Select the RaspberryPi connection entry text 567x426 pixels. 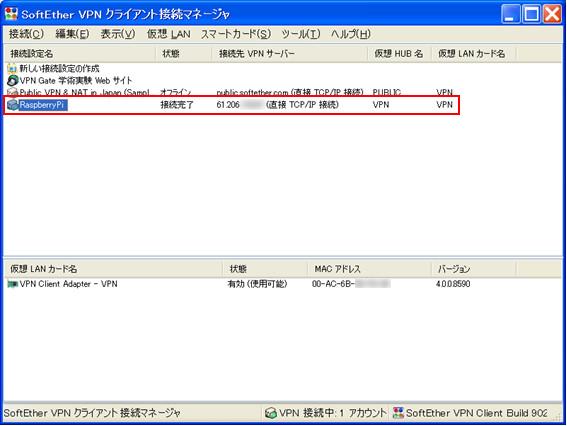tap(42, 105)
